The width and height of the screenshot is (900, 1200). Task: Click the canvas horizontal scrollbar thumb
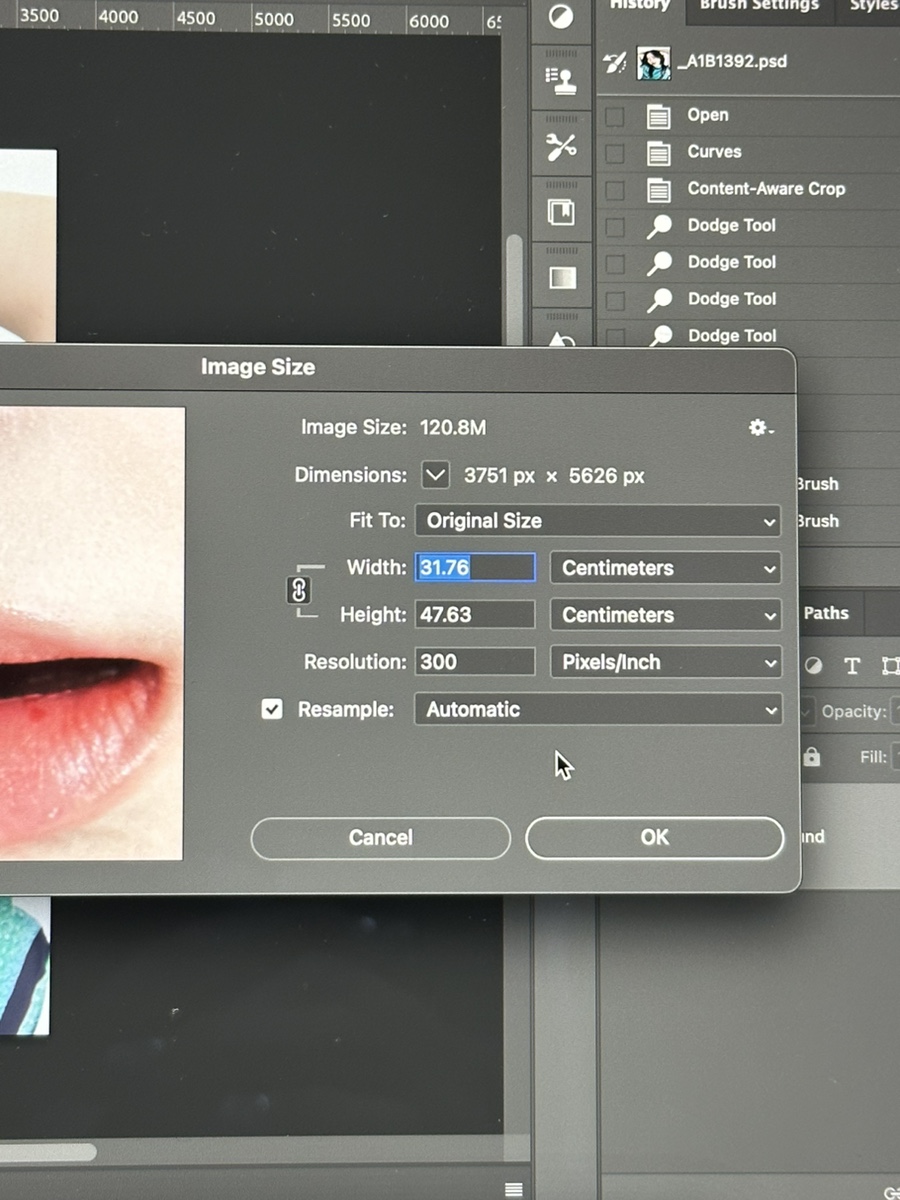[x=48, y=1152]
